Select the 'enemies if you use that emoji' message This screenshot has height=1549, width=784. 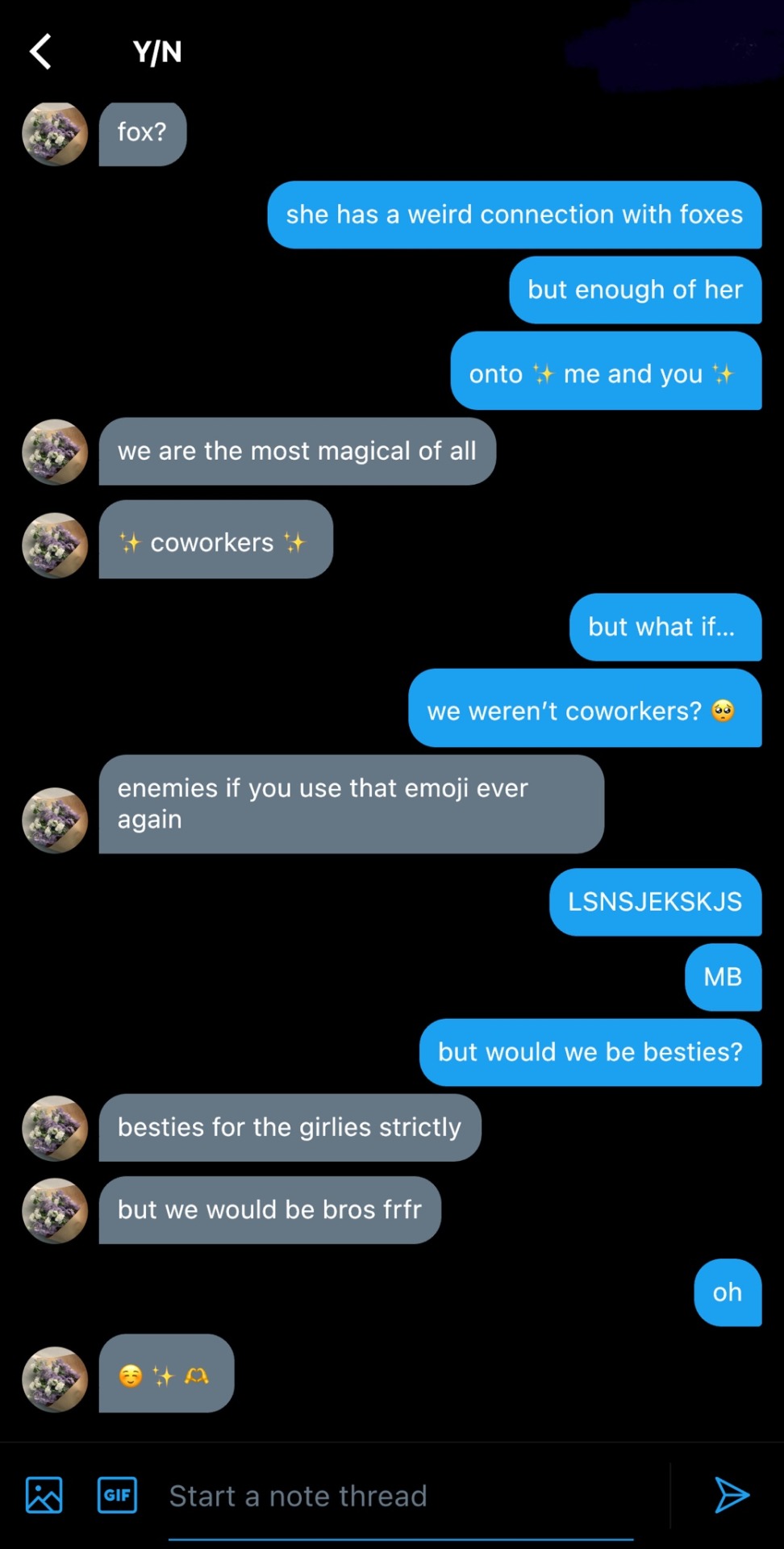point(352,804)
